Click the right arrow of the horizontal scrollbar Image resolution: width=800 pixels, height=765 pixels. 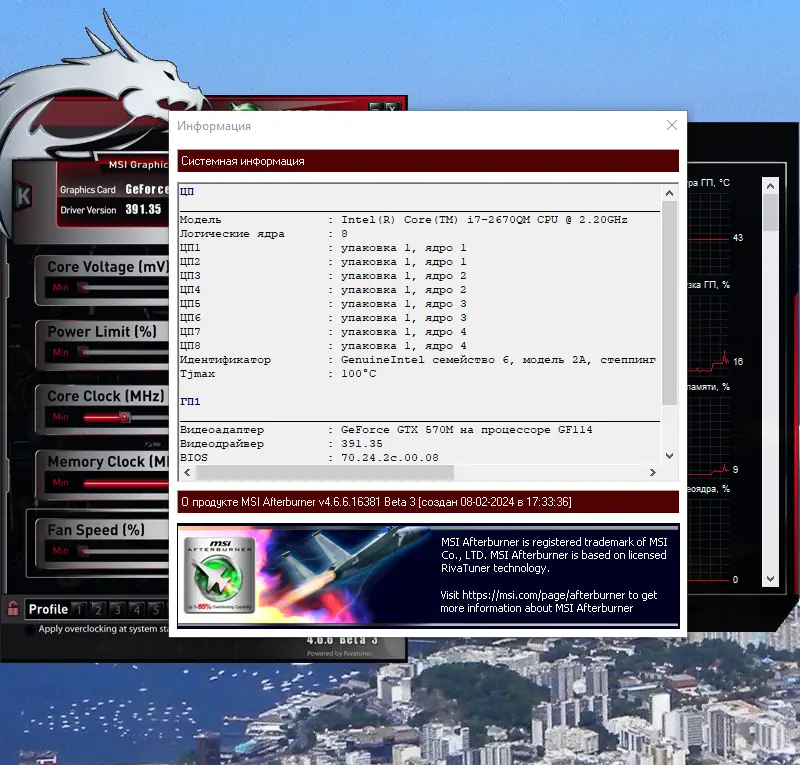click(x=653, y=473)
